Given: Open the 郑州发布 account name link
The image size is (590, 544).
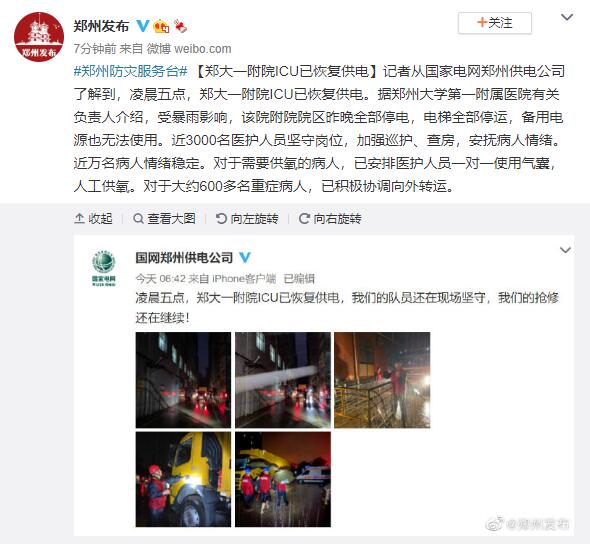Looking at the screenshot, I should coord(101,26).
